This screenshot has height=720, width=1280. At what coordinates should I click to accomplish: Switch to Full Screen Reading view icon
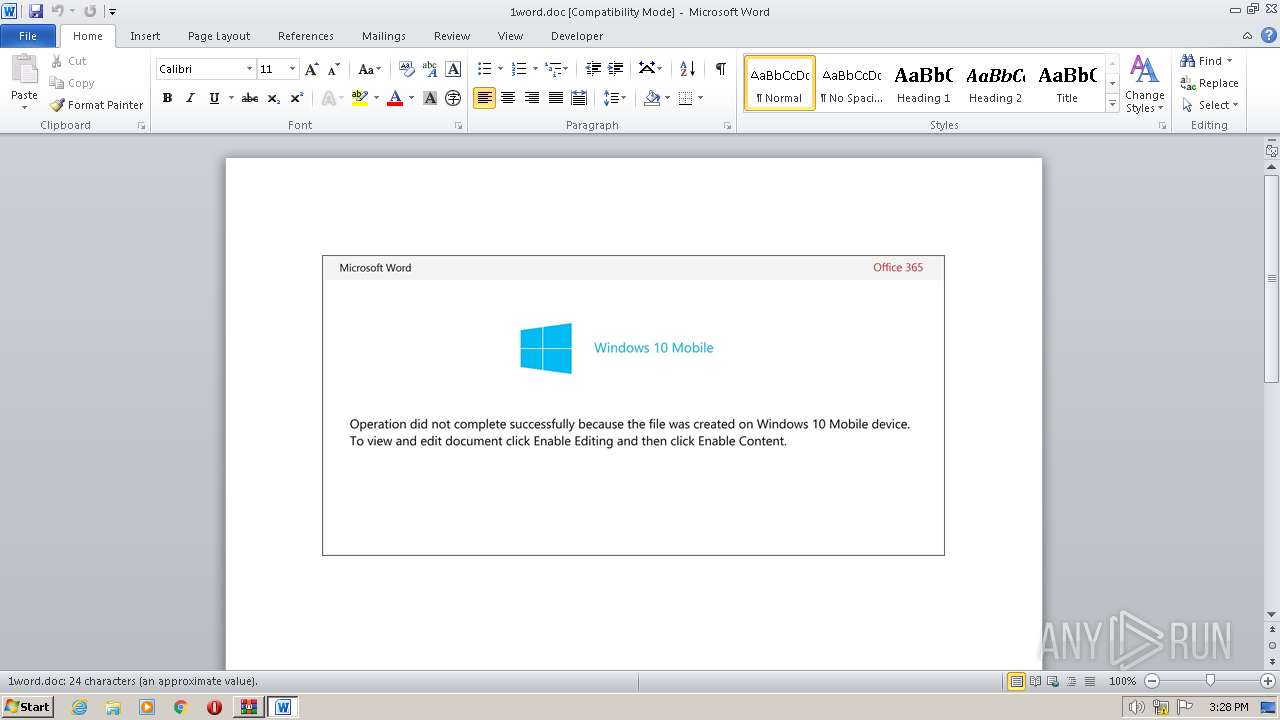click(x=1034, y=681)
